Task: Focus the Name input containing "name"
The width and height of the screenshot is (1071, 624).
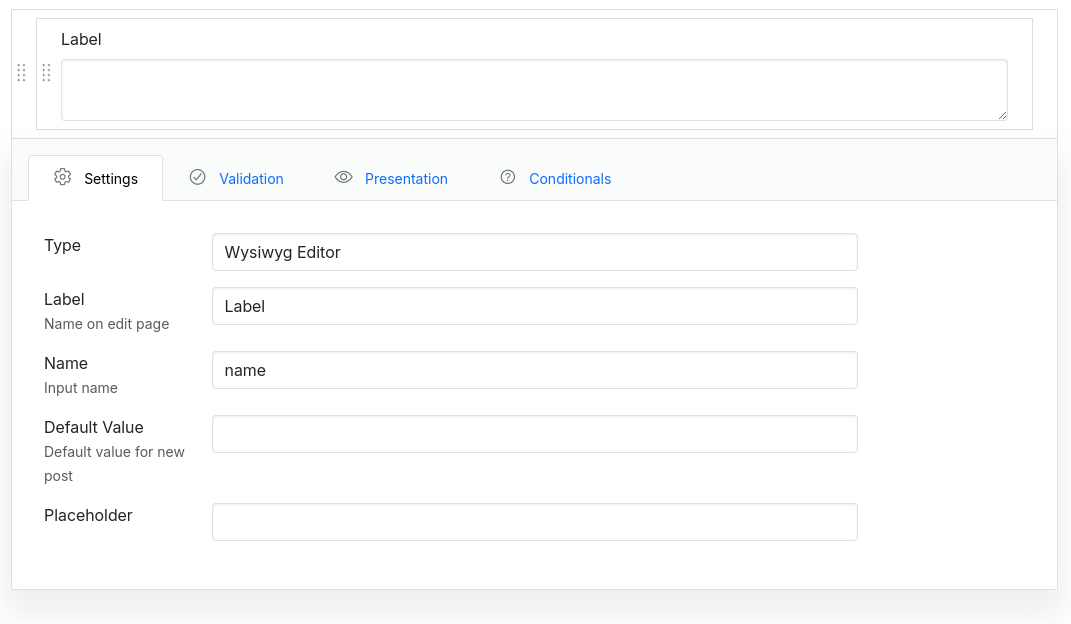Action: (534, 370)
